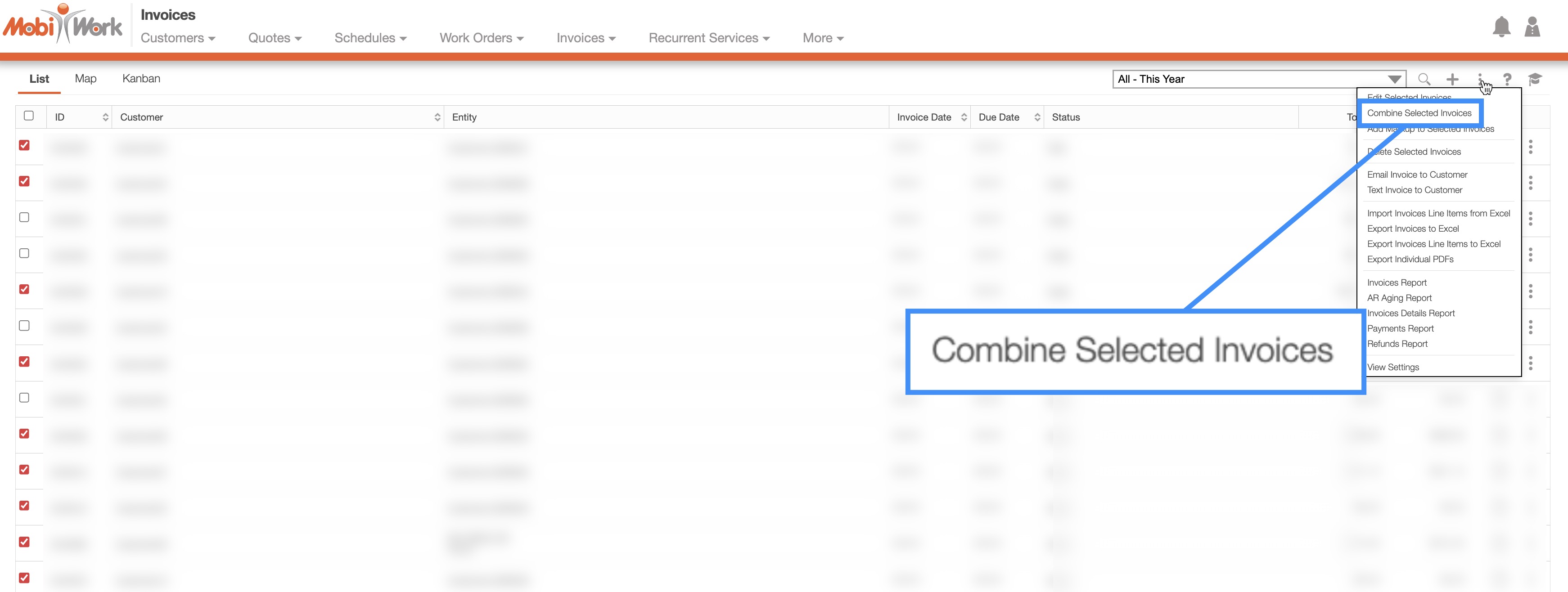Expand the Work Orders menu

click(481, 38)
